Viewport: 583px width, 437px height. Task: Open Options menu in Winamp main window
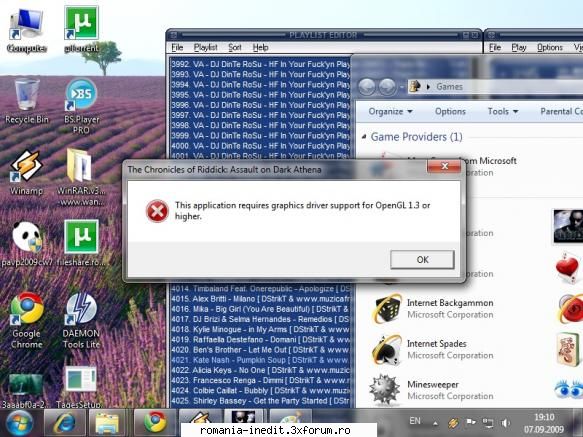tap(550, 47)
